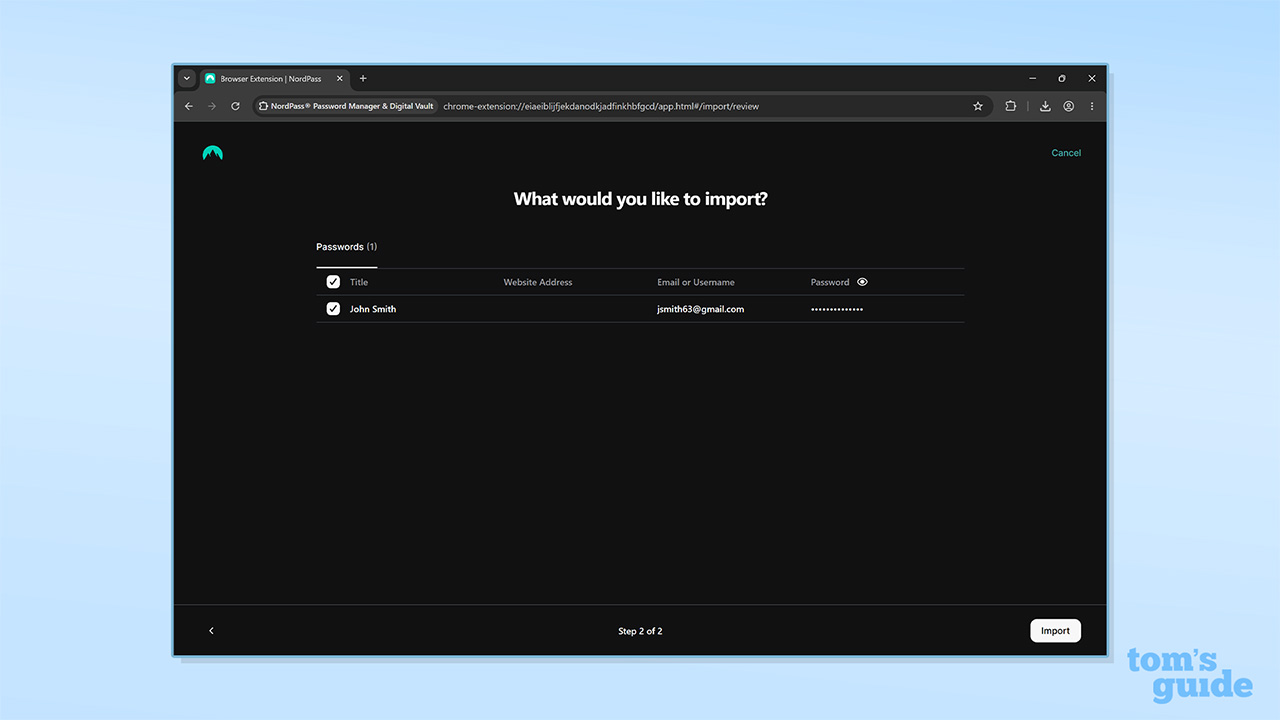1280x720 pixels.
Task: Select the Passwords (1) tab
Action: [x=346, y=247]
